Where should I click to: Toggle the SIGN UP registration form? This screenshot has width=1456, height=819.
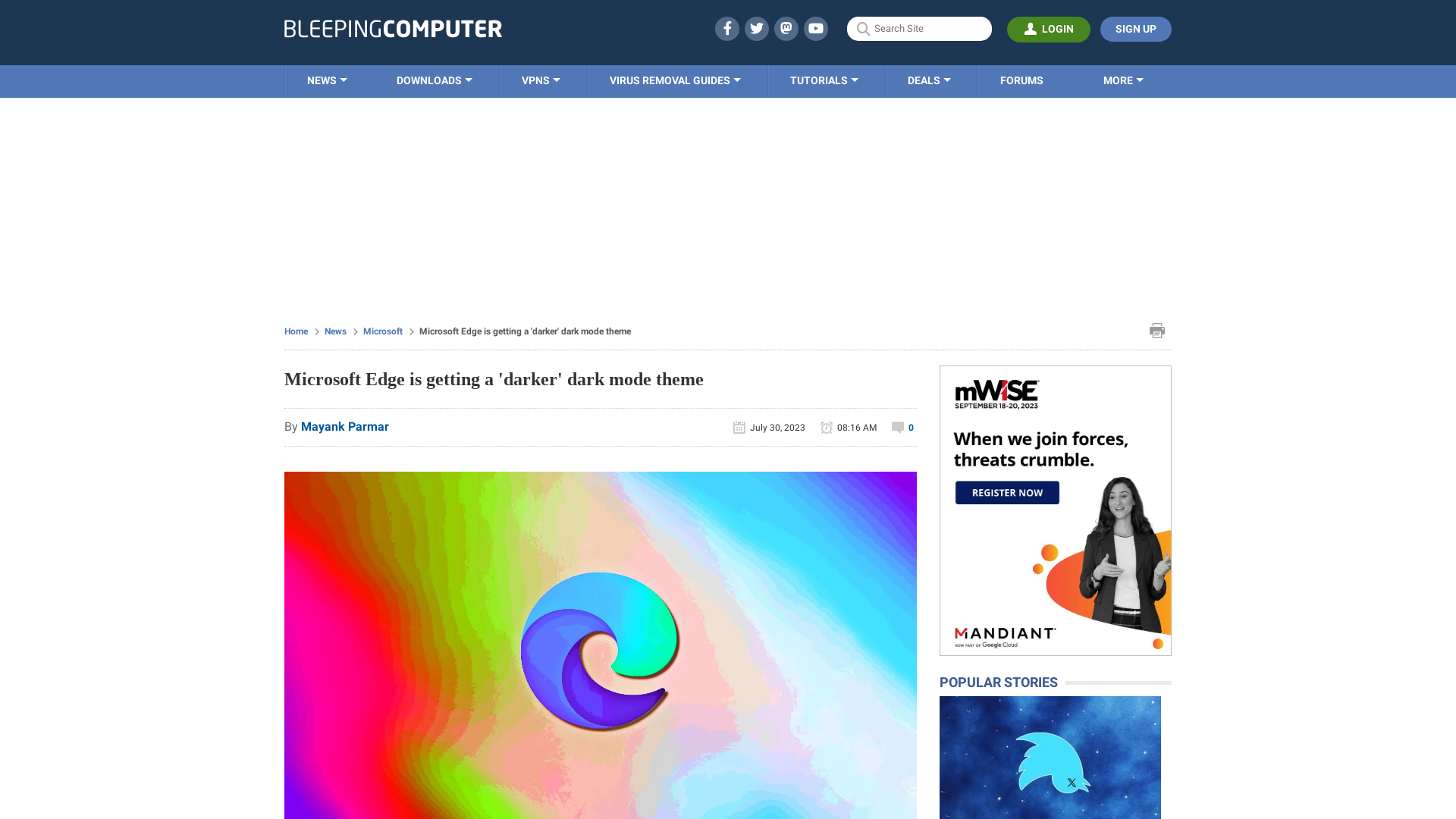(1135, 29)
